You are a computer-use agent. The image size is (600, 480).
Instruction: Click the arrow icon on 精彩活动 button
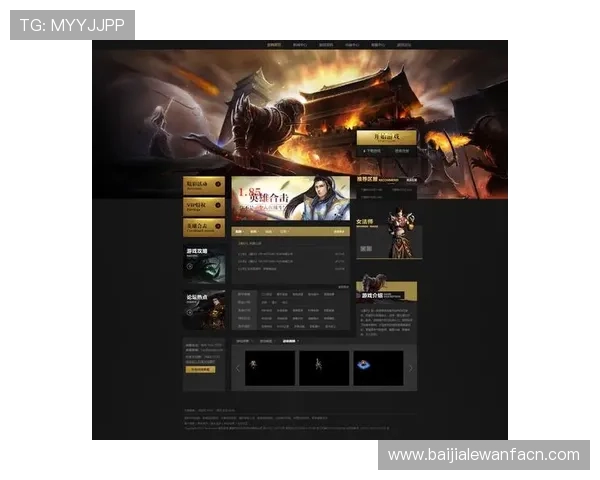(220, 185)
